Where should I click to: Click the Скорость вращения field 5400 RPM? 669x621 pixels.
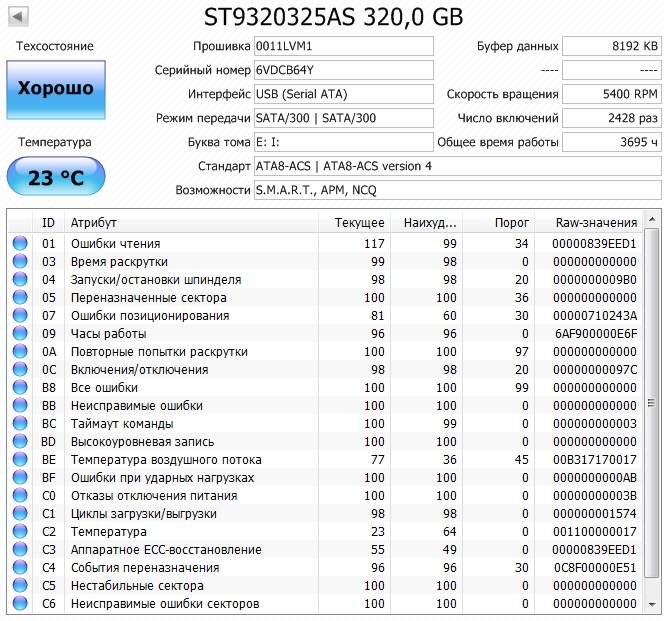pyautogui.click(x=612, y=94)
